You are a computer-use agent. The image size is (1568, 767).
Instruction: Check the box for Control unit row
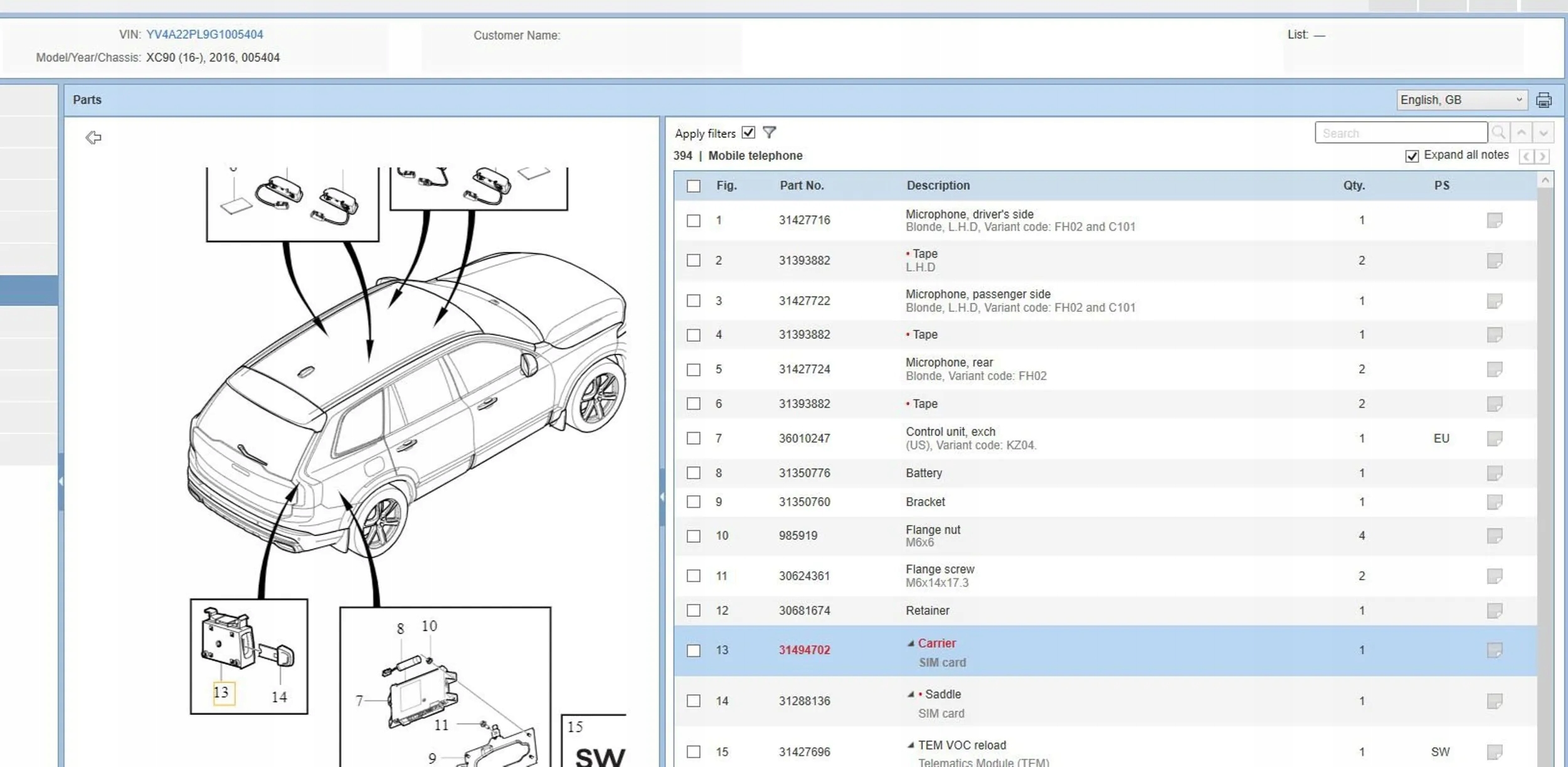click(693, 438)
